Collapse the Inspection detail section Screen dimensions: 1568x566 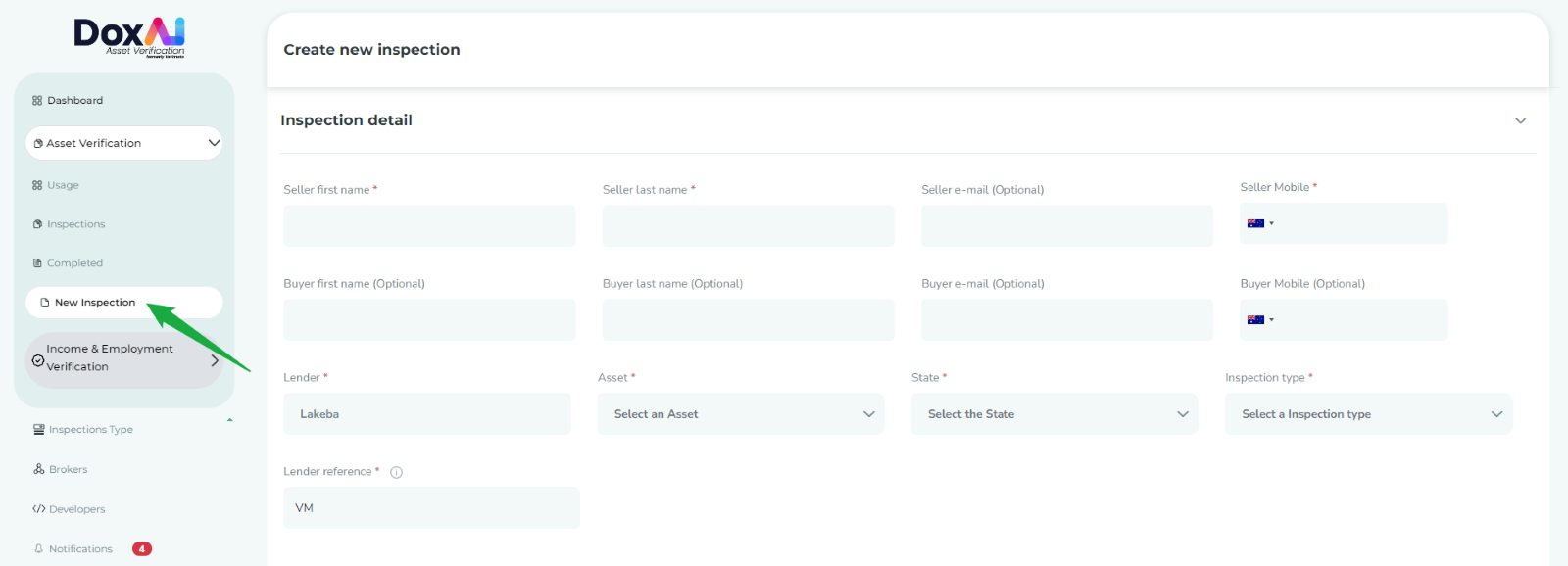(x=1520, y=120)
